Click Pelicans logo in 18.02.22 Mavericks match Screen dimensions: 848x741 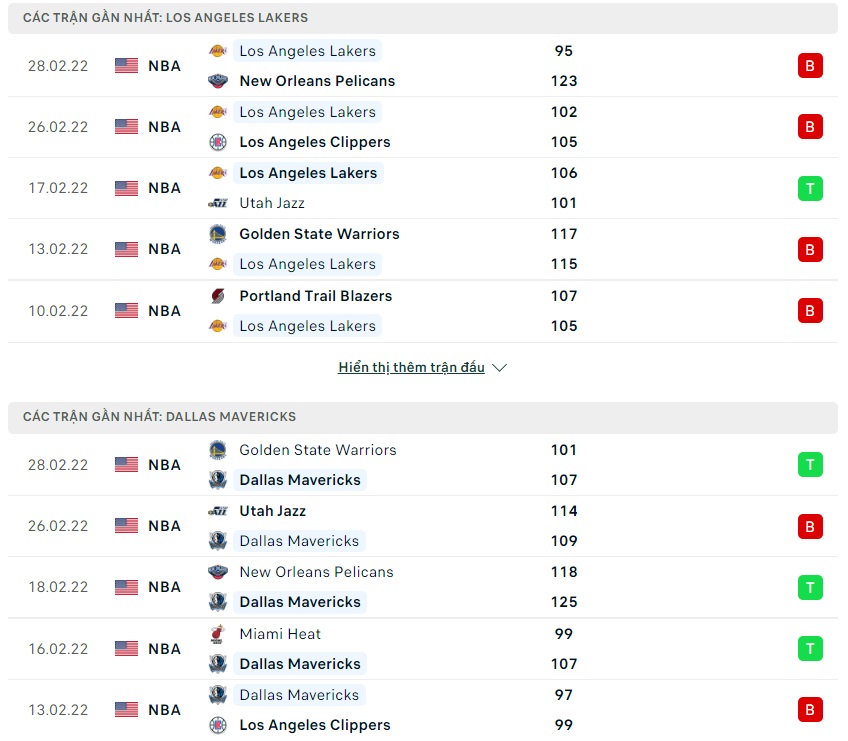pos(217,572)
